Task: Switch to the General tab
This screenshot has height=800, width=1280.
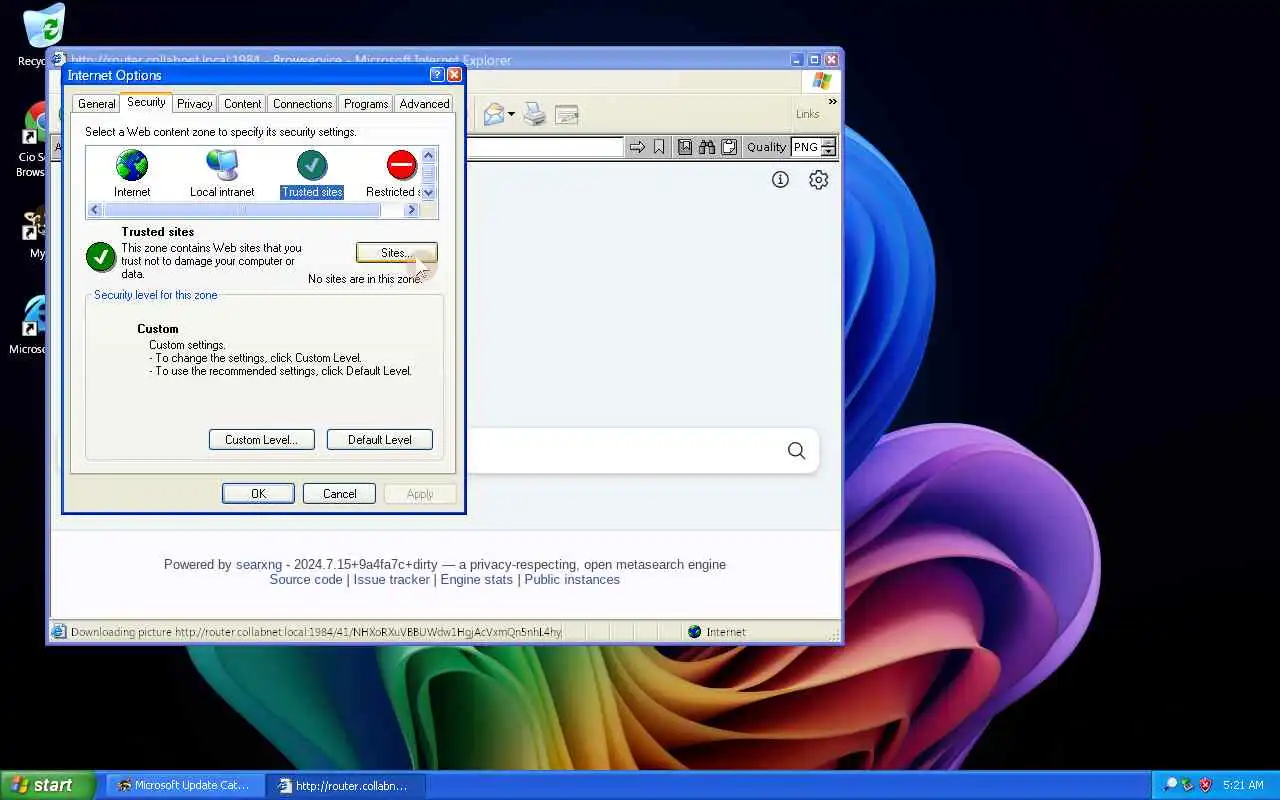Action: click(x=96, y=104)
